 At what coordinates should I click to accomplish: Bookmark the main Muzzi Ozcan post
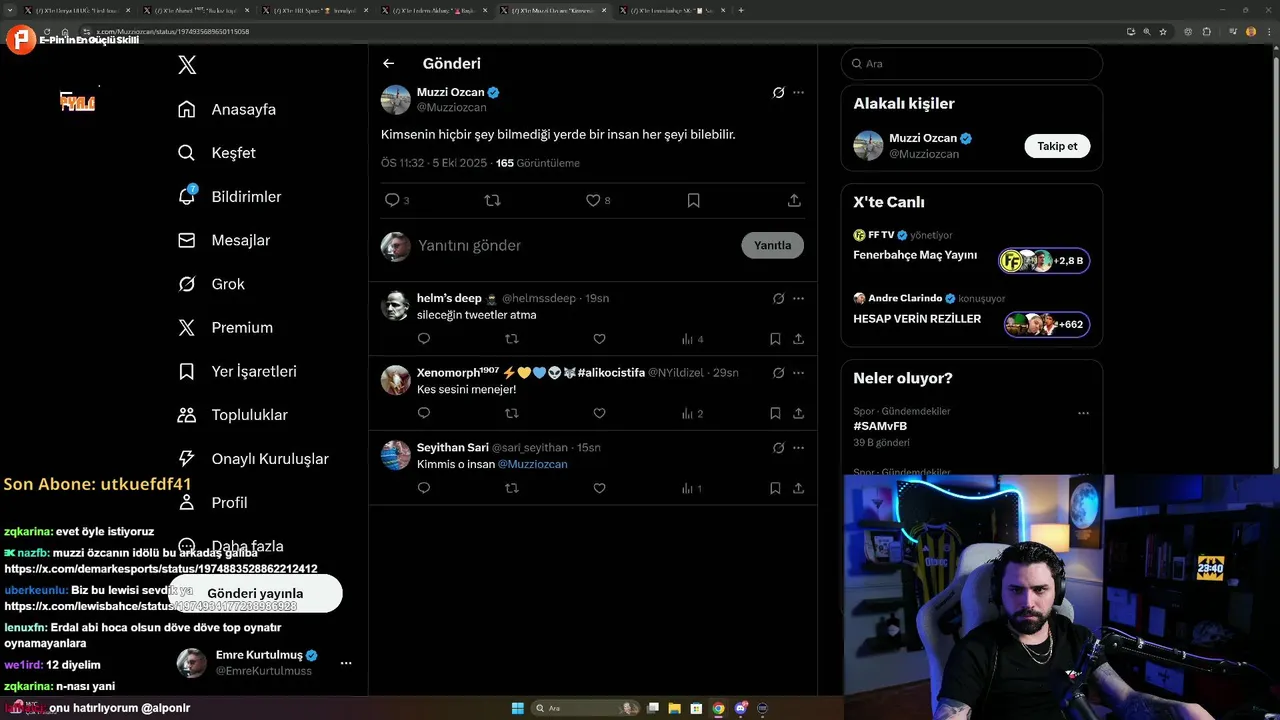click(693, 200)
